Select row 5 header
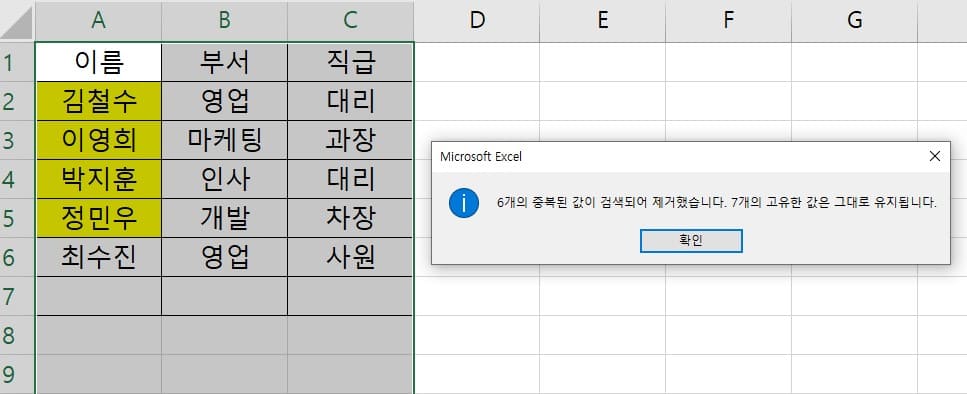Image resolution: width=967 pixels, height=394 pixels. (x=17, y=218)
